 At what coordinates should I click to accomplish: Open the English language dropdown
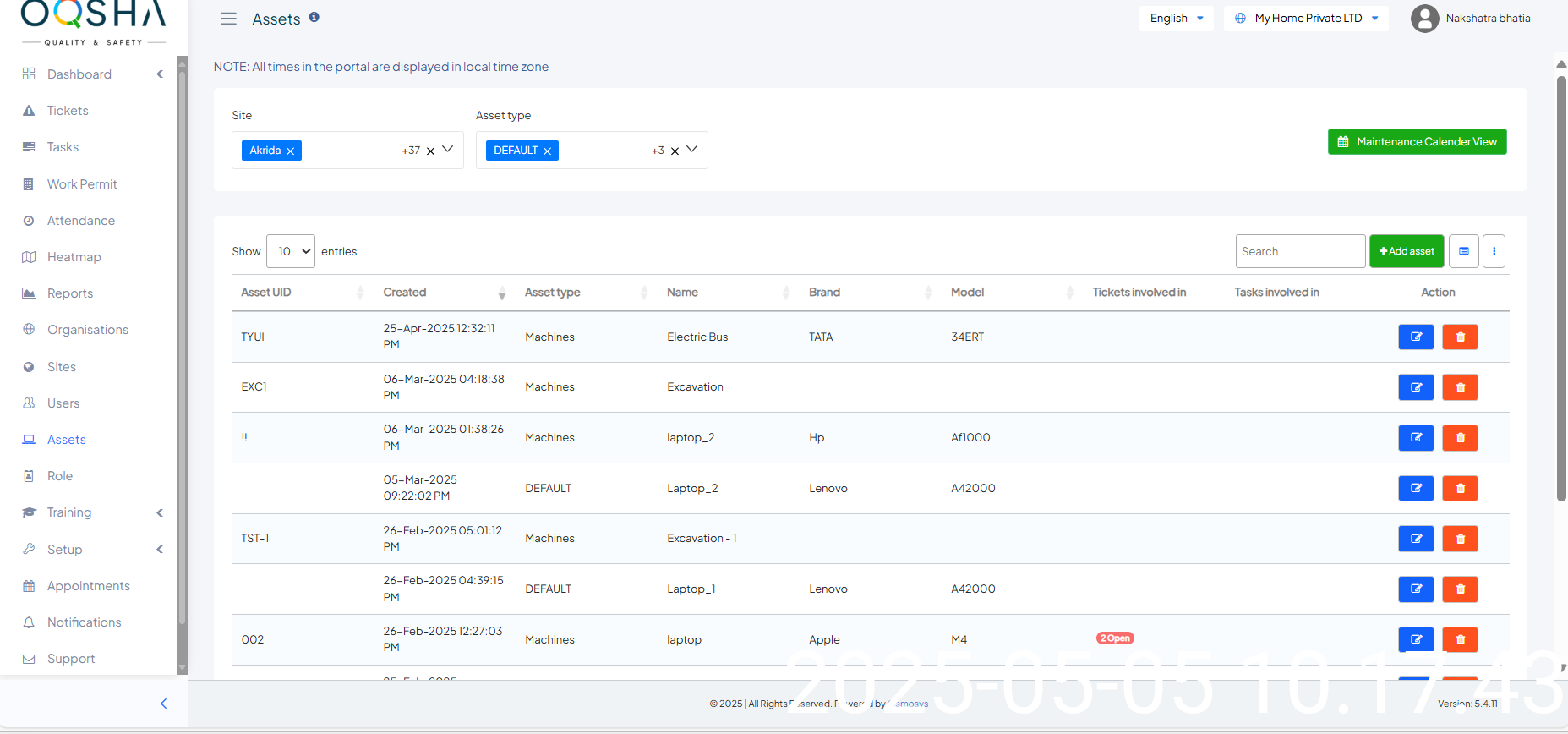pyautogui.click(x=1176, y=19)
